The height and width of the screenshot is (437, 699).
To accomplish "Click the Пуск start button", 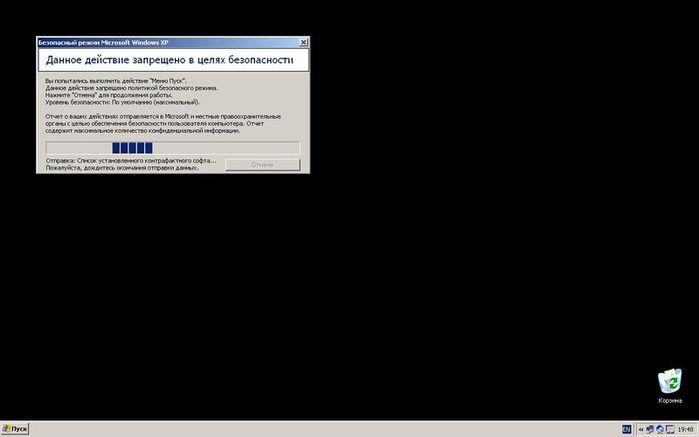I will click(x=15, y=429).
